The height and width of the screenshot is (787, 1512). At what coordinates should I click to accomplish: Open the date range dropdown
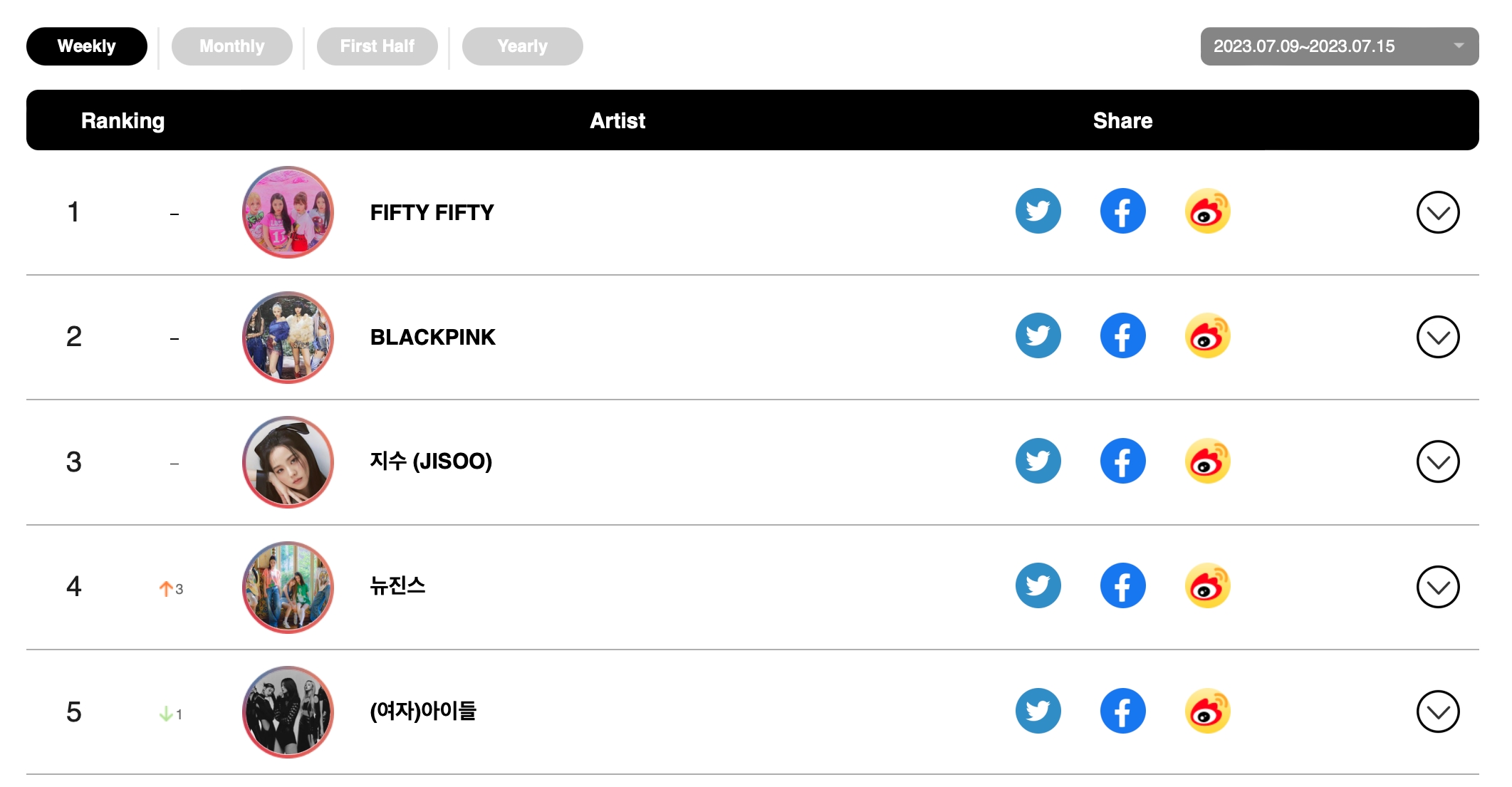pos(1339,46)
